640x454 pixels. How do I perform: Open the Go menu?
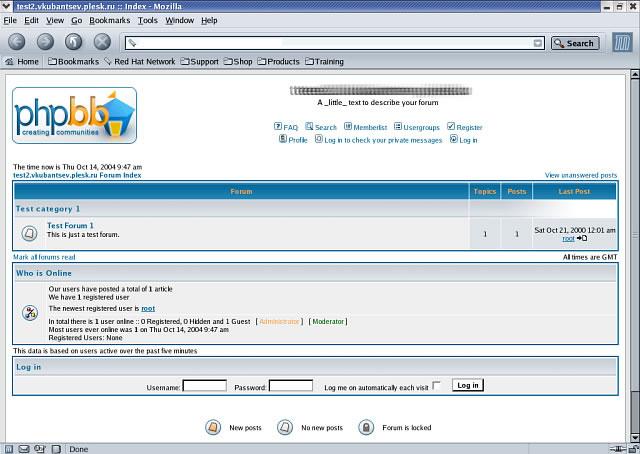(x=76, y=20)
